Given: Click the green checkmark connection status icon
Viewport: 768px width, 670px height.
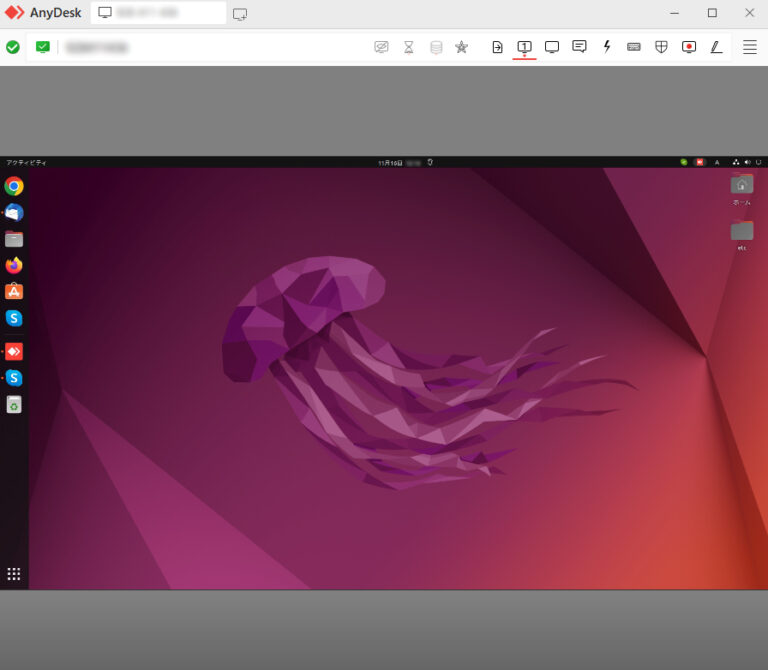Looking at the screenshot, I should click(x=13, y=47).
